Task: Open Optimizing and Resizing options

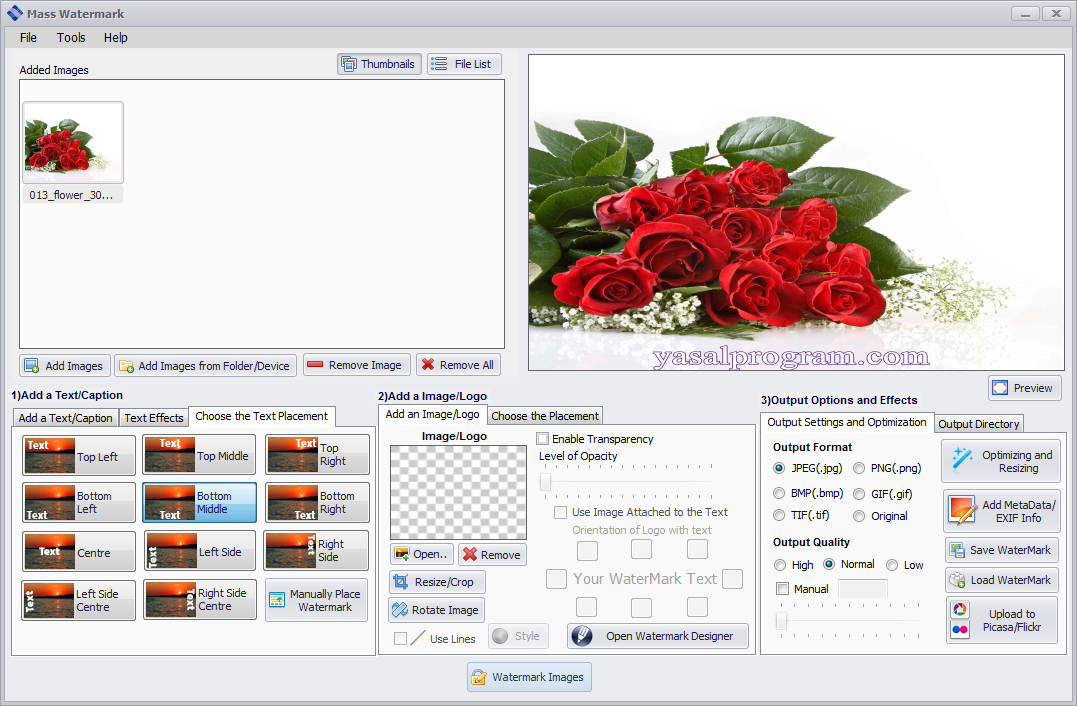Action: click(1001, 461)
